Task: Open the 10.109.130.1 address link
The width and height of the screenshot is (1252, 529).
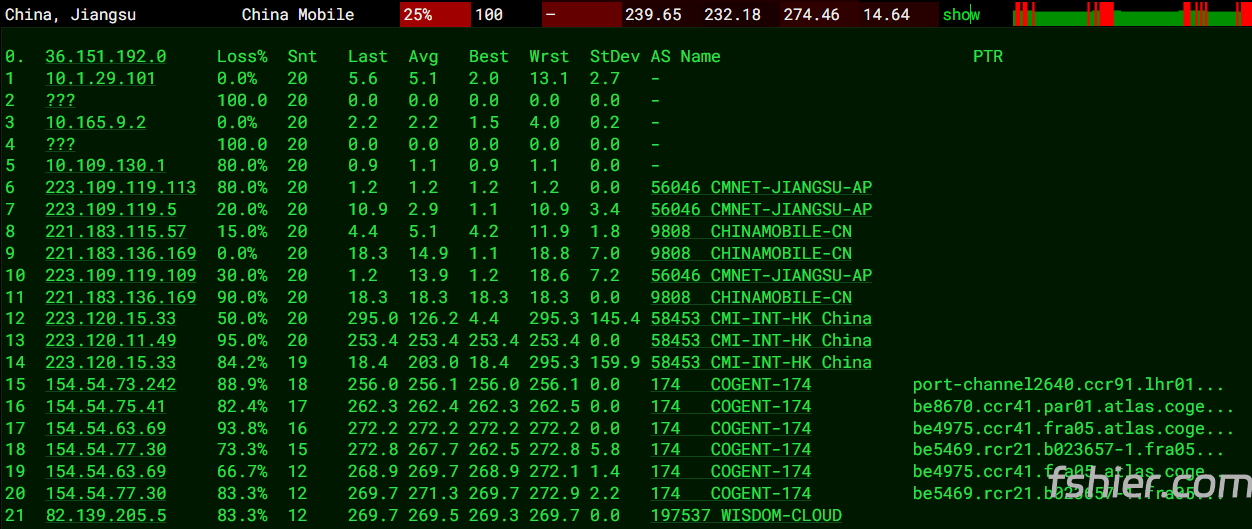Action: coord(105,166)
